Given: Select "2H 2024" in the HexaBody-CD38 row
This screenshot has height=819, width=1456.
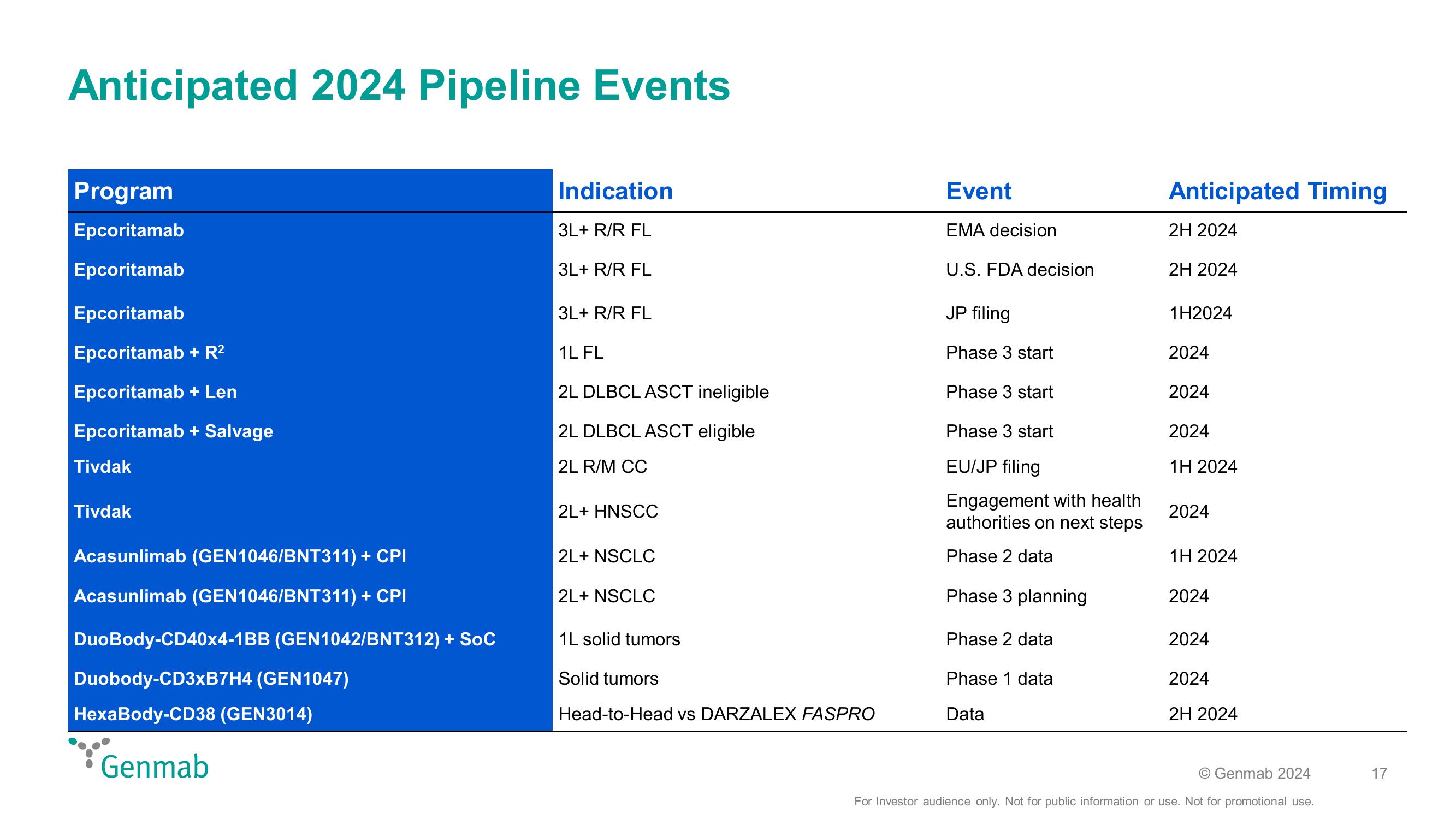Looking at the screenshot, I should click(1203, 714).
